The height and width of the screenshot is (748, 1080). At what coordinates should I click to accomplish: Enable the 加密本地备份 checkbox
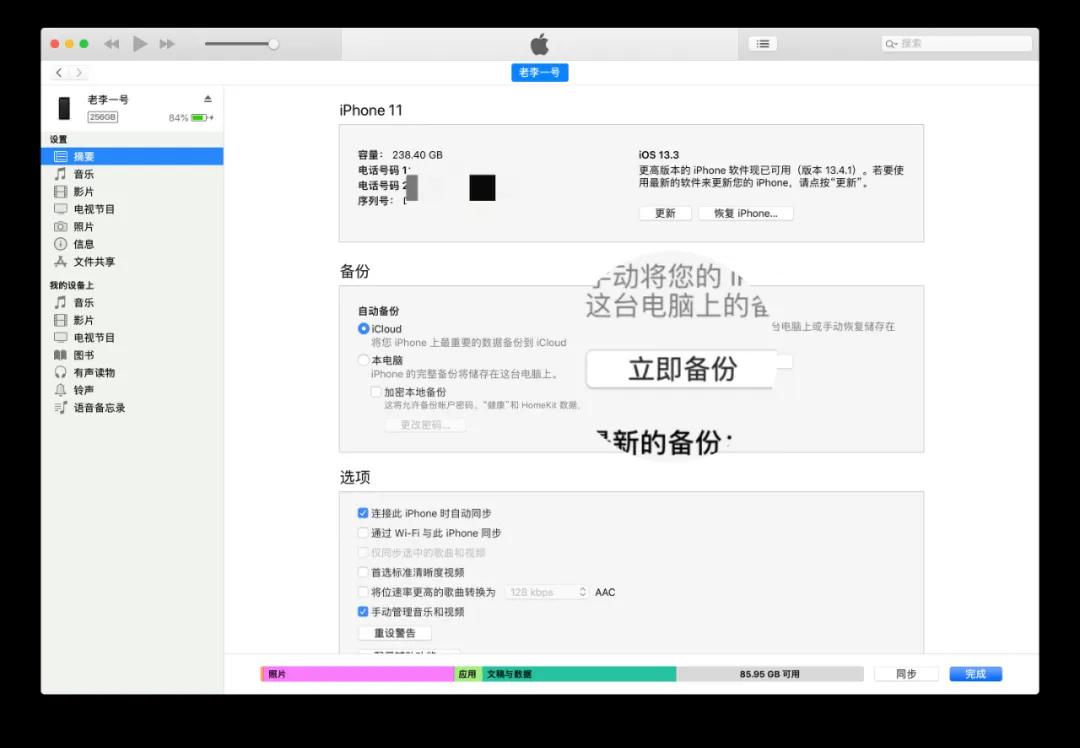[375, 392]
